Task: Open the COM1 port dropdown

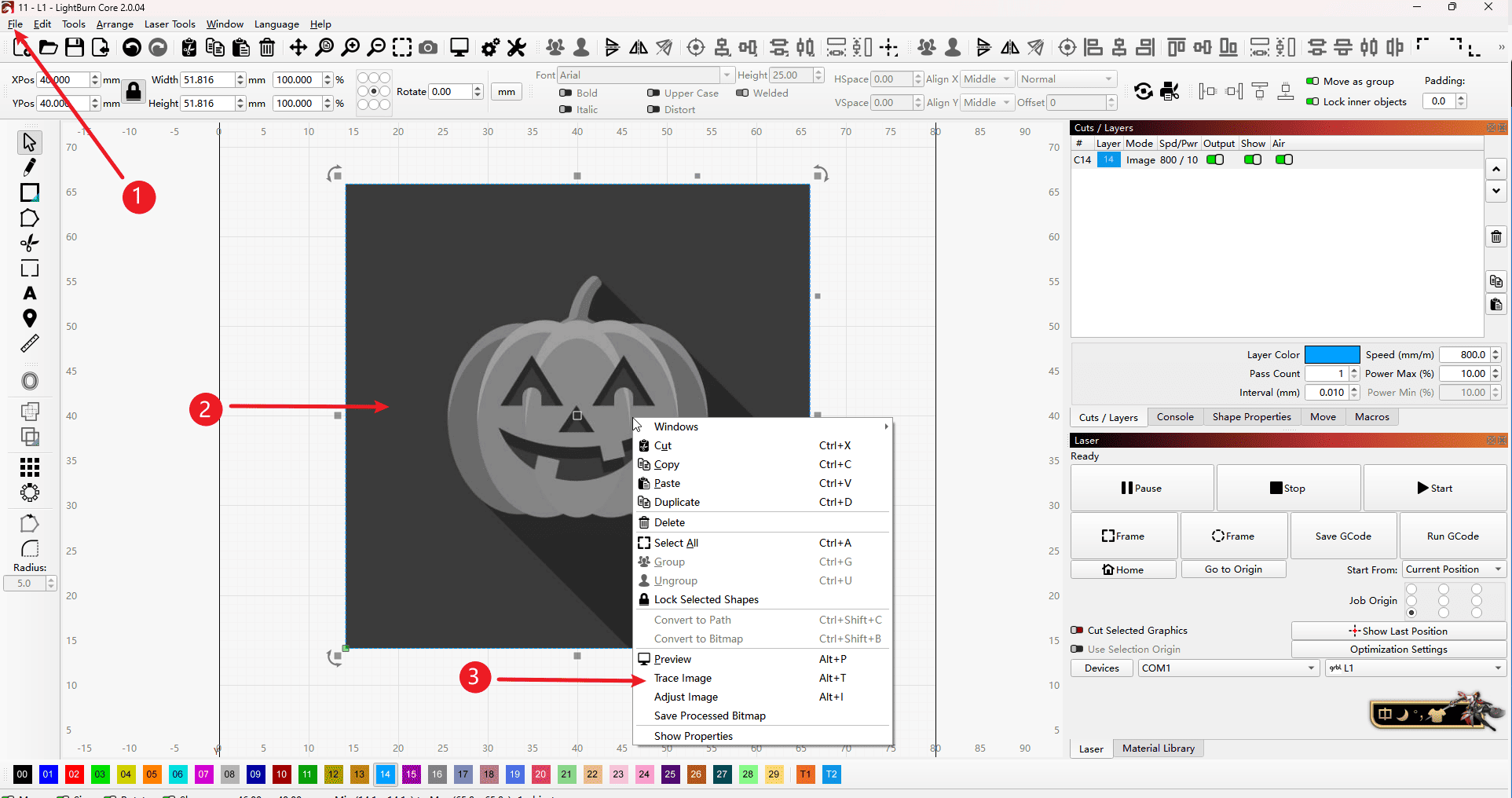Action: tap(1228, 668)
